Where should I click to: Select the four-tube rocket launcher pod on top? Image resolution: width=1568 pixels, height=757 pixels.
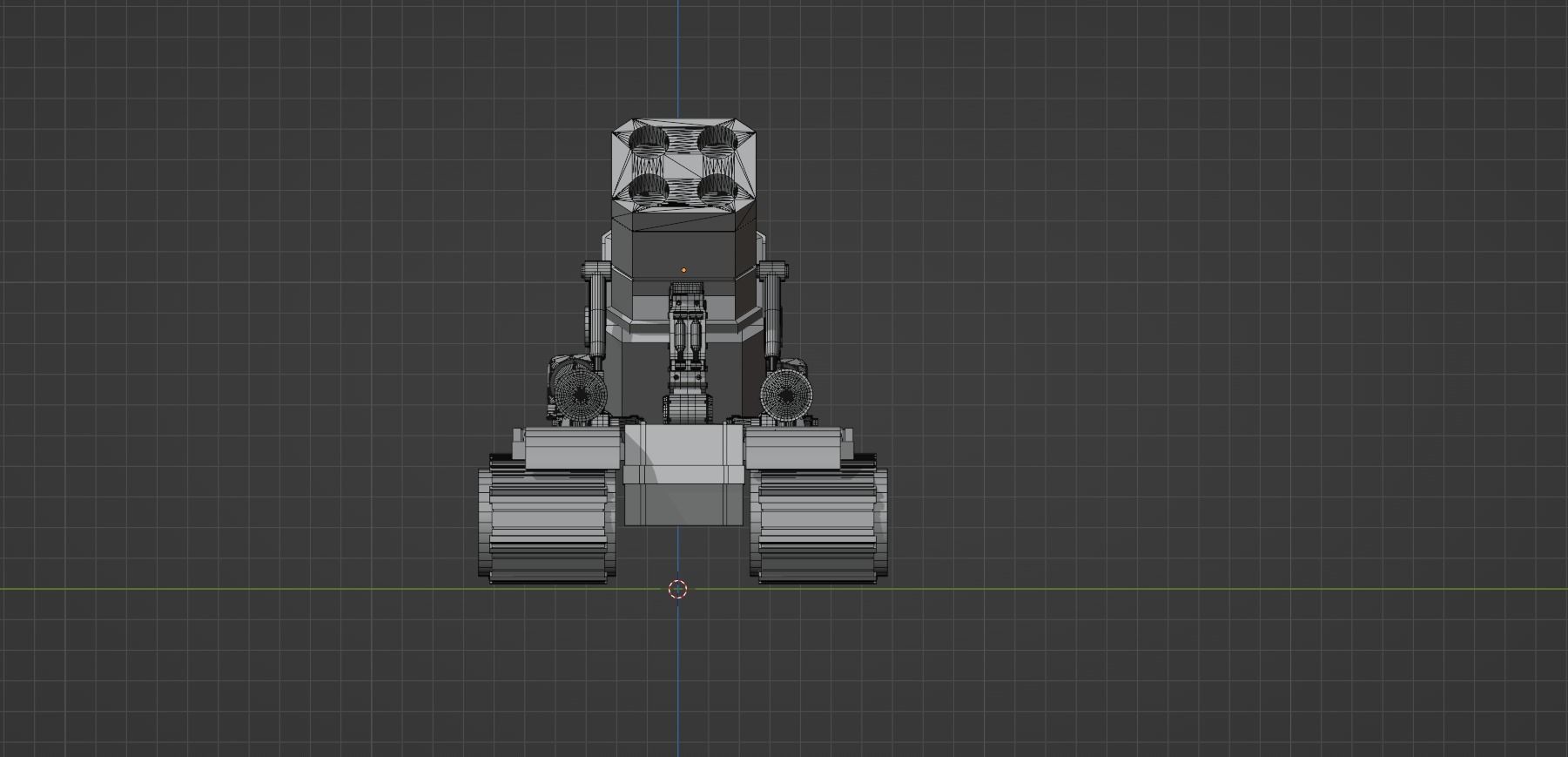pyautogui.click(x=683, y=164)
